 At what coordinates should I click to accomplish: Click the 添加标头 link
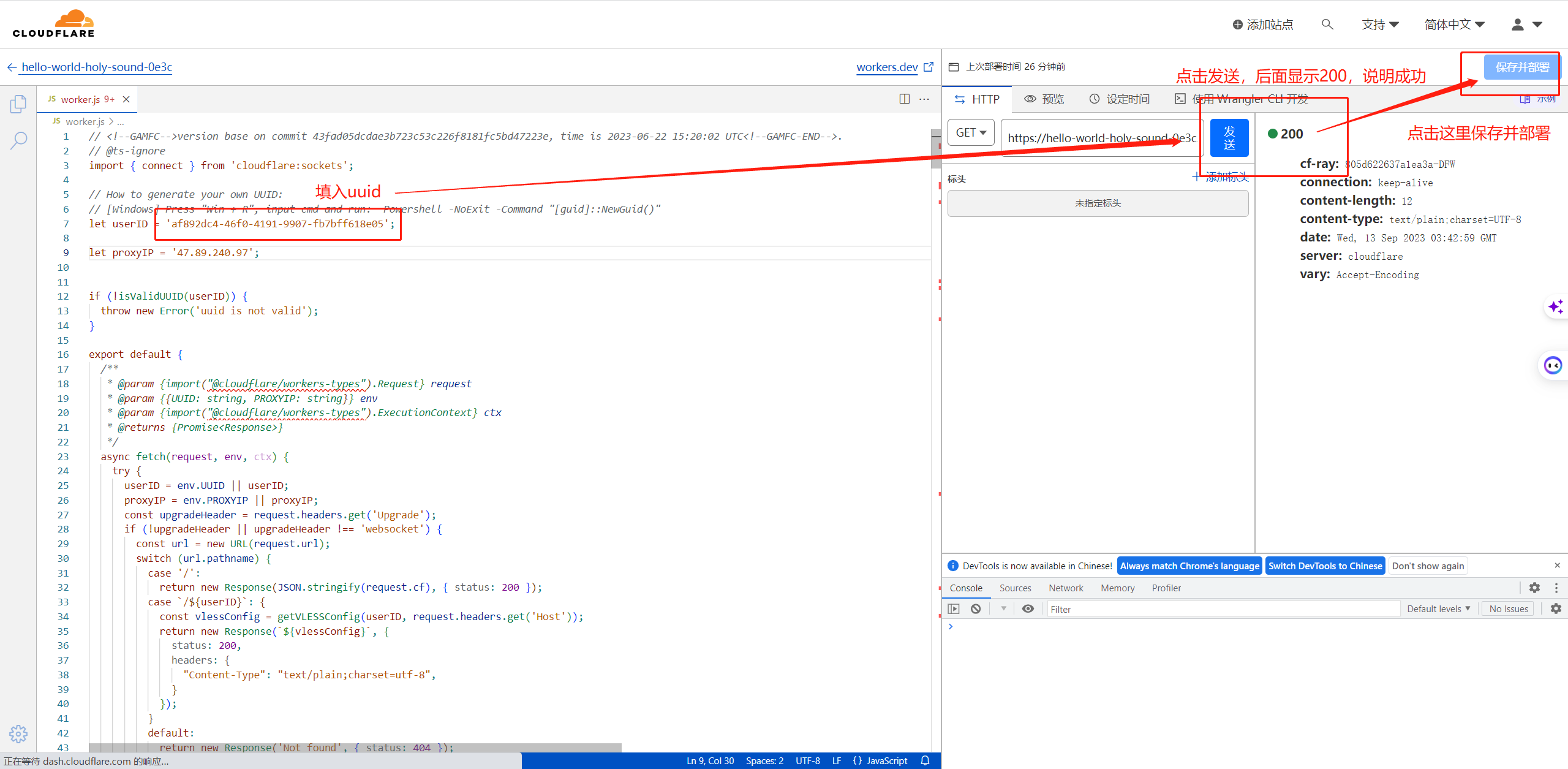[x=1220, y=177]
